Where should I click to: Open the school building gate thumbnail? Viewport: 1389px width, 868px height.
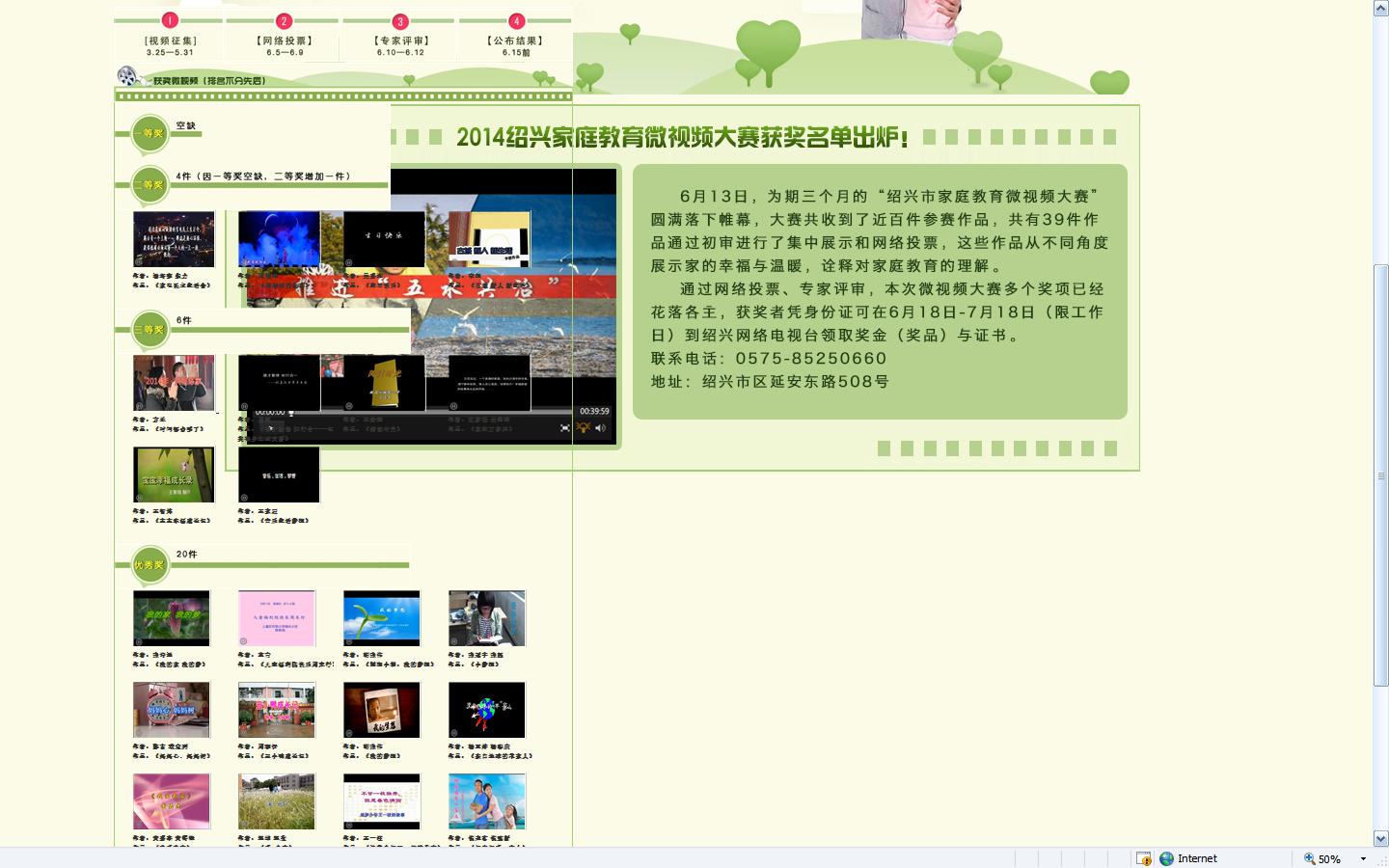pyautogui.click(x=277, y=710)
